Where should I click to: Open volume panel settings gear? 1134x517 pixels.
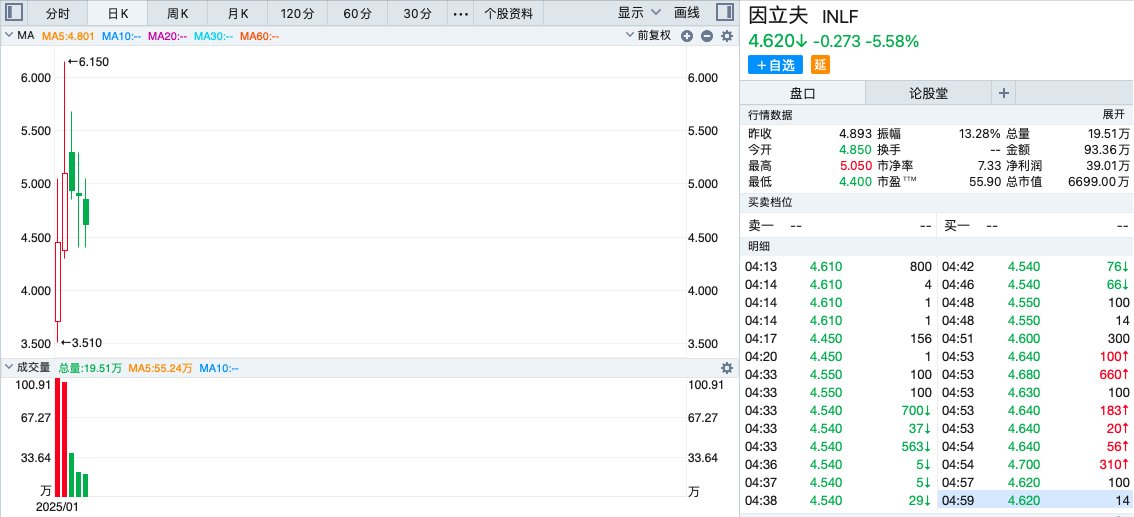pos(726,368)
